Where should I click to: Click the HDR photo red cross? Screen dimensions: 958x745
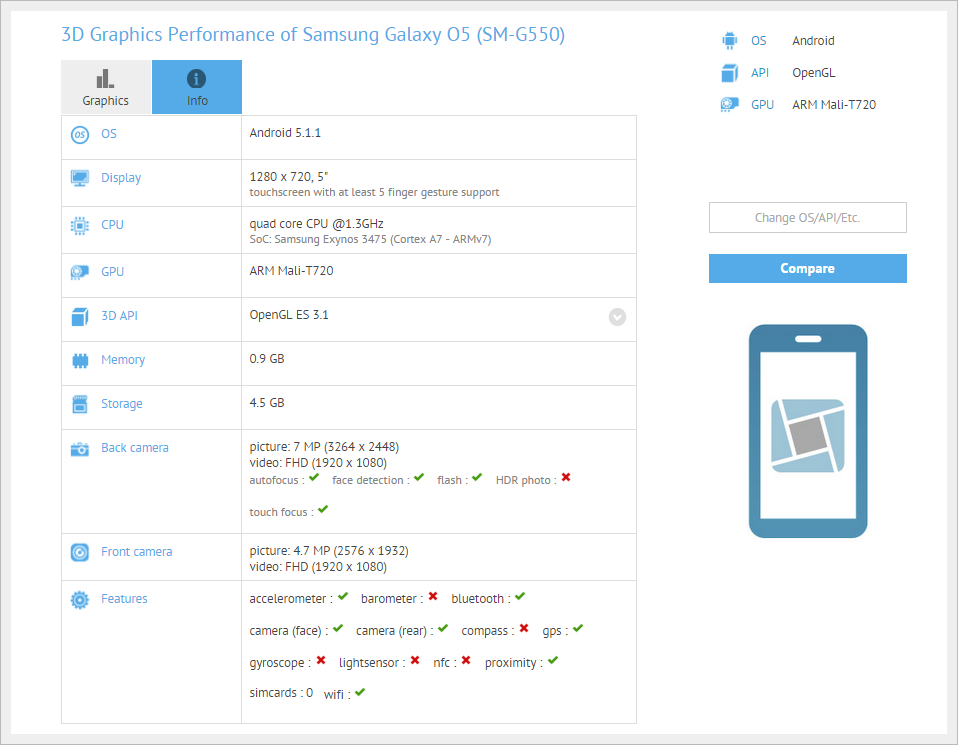tap(566, 477)
